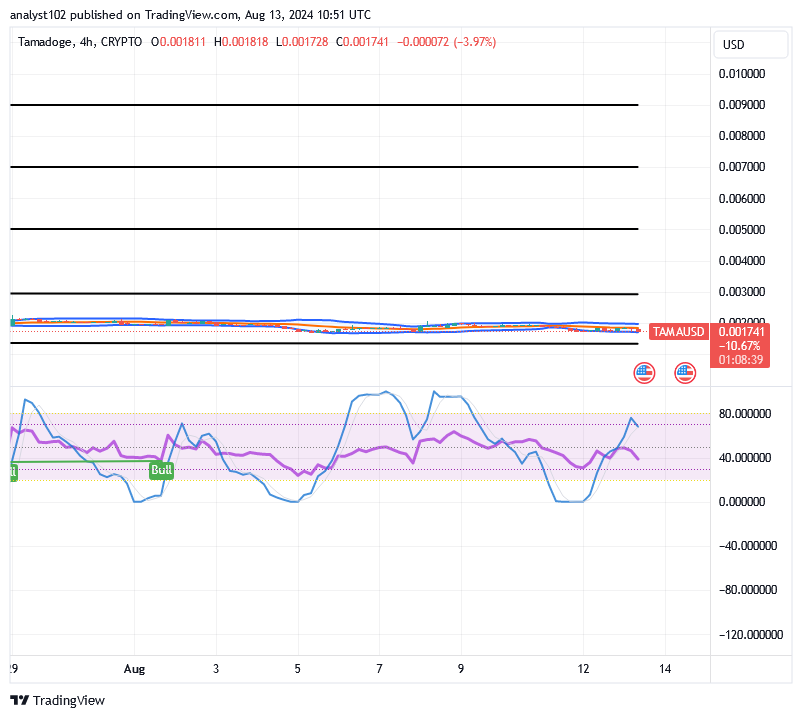Select the red TAMAUSD symbol flag label
Image resolution: width=802 pixels, height=718 pixels.
pos(678,330)
